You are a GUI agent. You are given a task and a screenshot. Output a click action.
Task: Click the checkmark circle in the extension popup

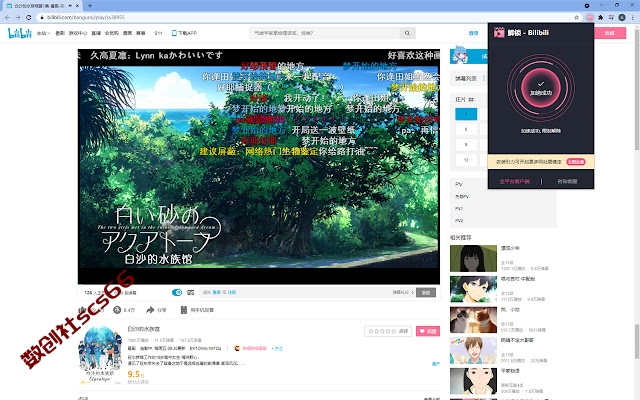point(541,88)
